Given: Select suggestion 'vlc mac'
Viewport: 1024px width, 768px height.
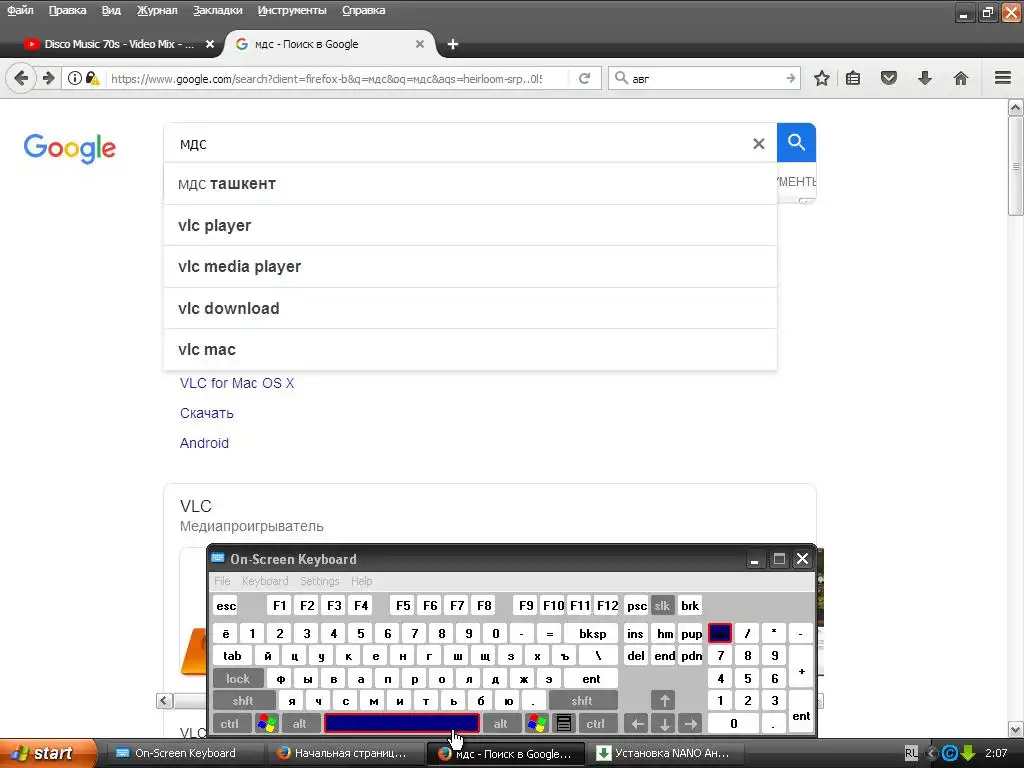Looking at the screenshot, I should pyautogui.click(x=470, y=349).
